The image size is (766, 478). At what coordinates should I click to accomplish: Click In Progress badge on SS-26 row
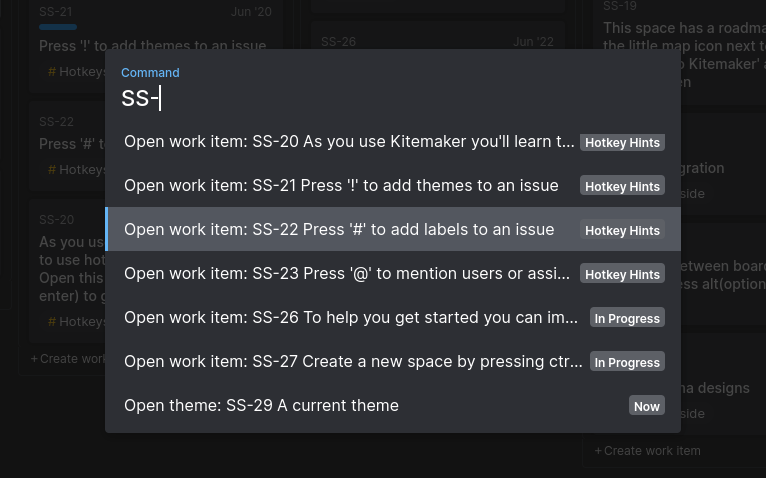(x=627, y=318)
